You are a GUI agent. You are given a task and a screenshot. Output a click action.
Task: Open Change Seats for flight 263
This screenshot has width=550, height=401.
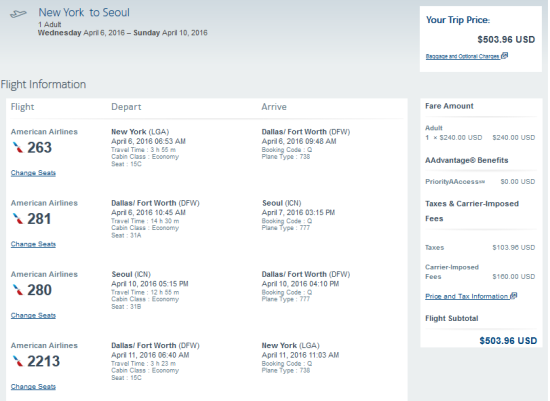point(33,173)
